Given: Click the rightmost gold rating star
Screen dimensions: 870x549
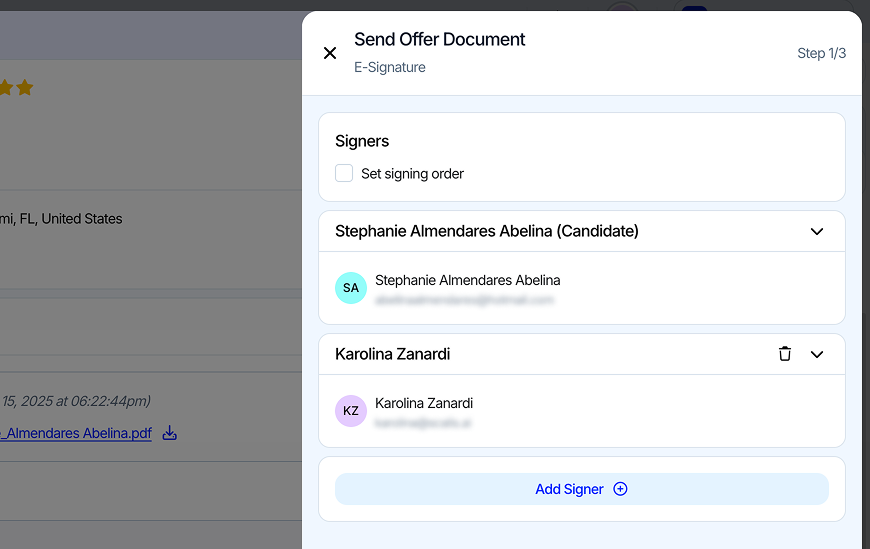Looking at the screenshot, I should point(25,88).
